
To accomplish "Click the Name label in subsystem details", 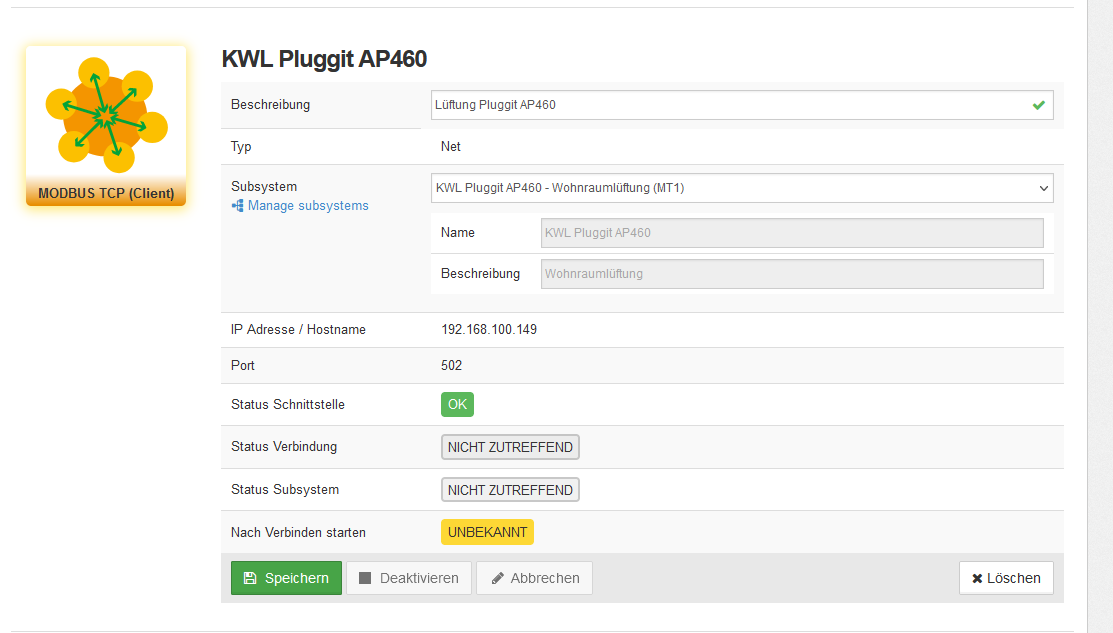I will pyautogui.click(x=458, y=233).
